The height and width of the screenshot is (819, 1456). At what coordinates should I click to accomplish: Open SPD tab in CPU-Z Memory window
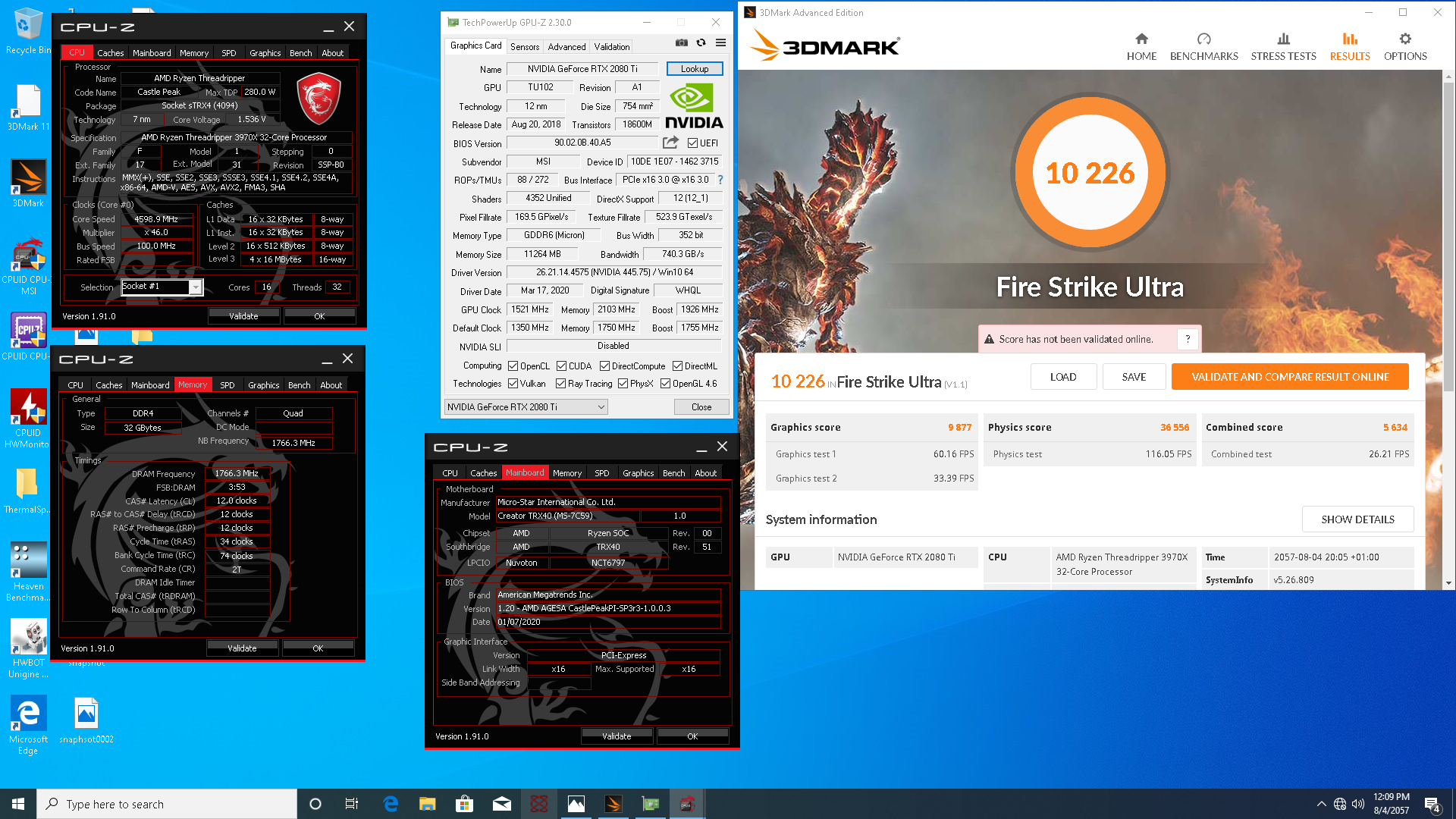[227, 385]
